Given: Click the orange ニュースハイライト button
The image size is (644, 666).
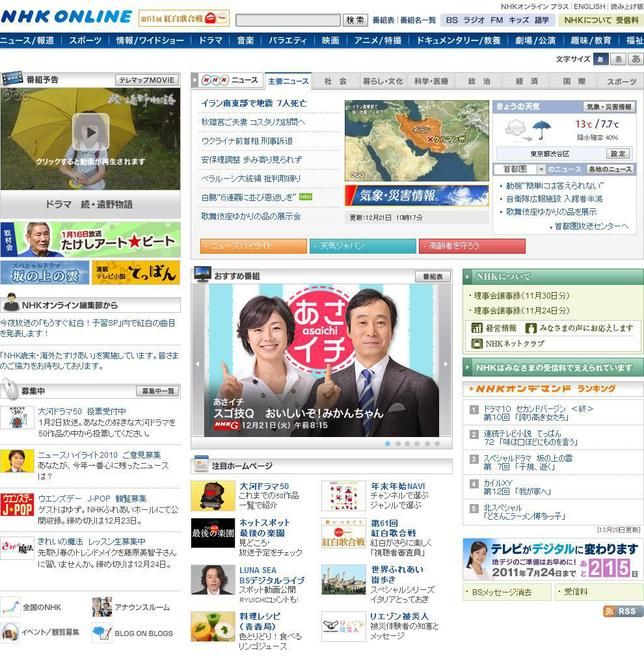Looking at the screenshot, I should 253,246.
